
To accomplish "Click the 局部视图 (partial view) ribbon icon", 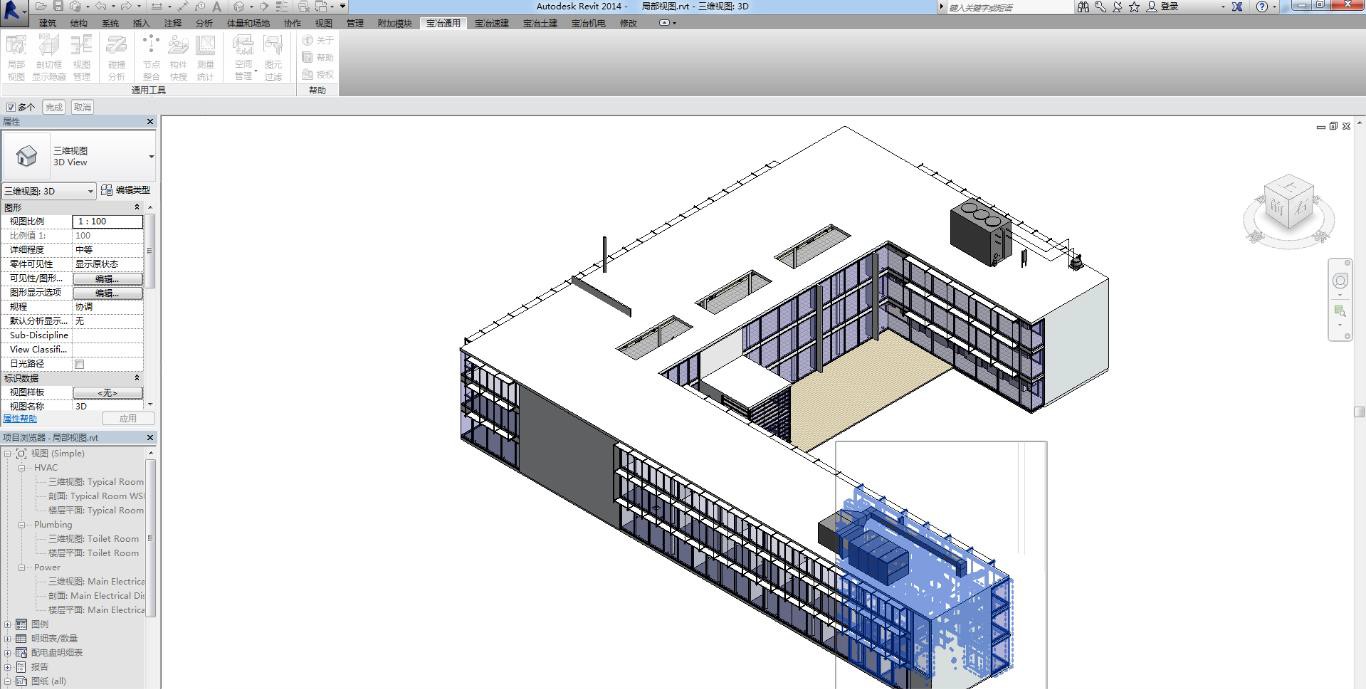I will pyautogui.click(x=16, y=56).
